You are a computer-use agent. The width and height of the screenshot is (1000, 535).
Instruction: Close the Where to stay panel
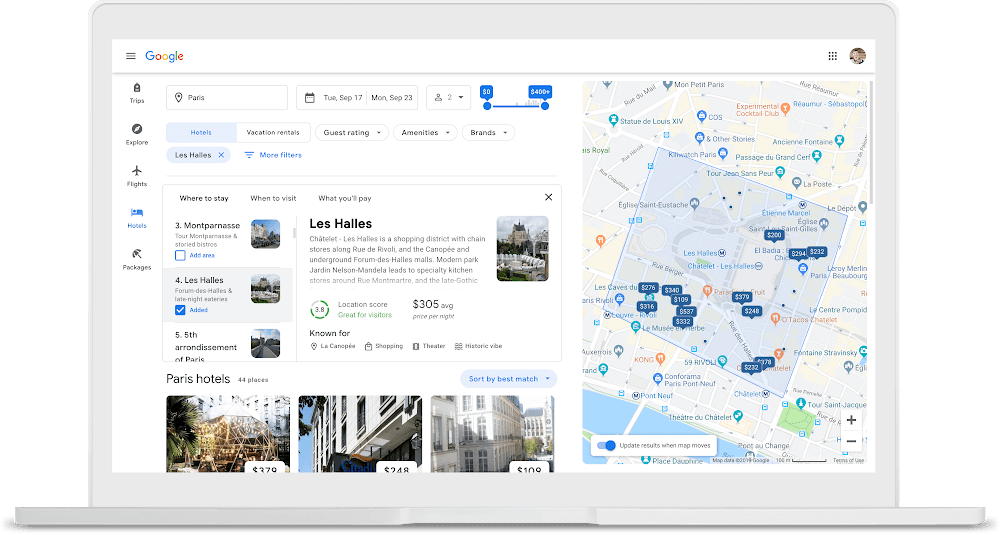548,197
